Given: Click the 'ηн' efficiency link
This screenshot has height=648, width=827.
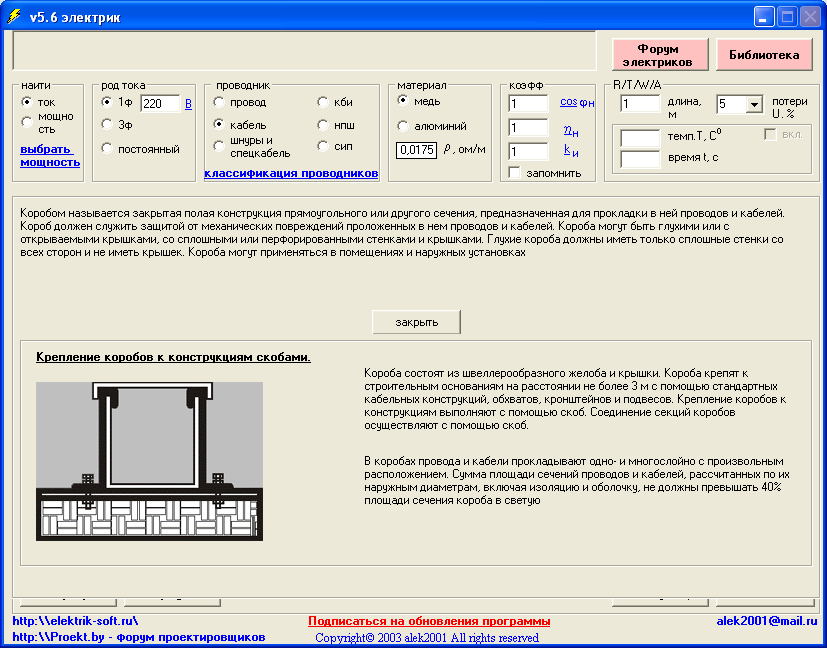Looking at the screenshot, I should point(571,131).
